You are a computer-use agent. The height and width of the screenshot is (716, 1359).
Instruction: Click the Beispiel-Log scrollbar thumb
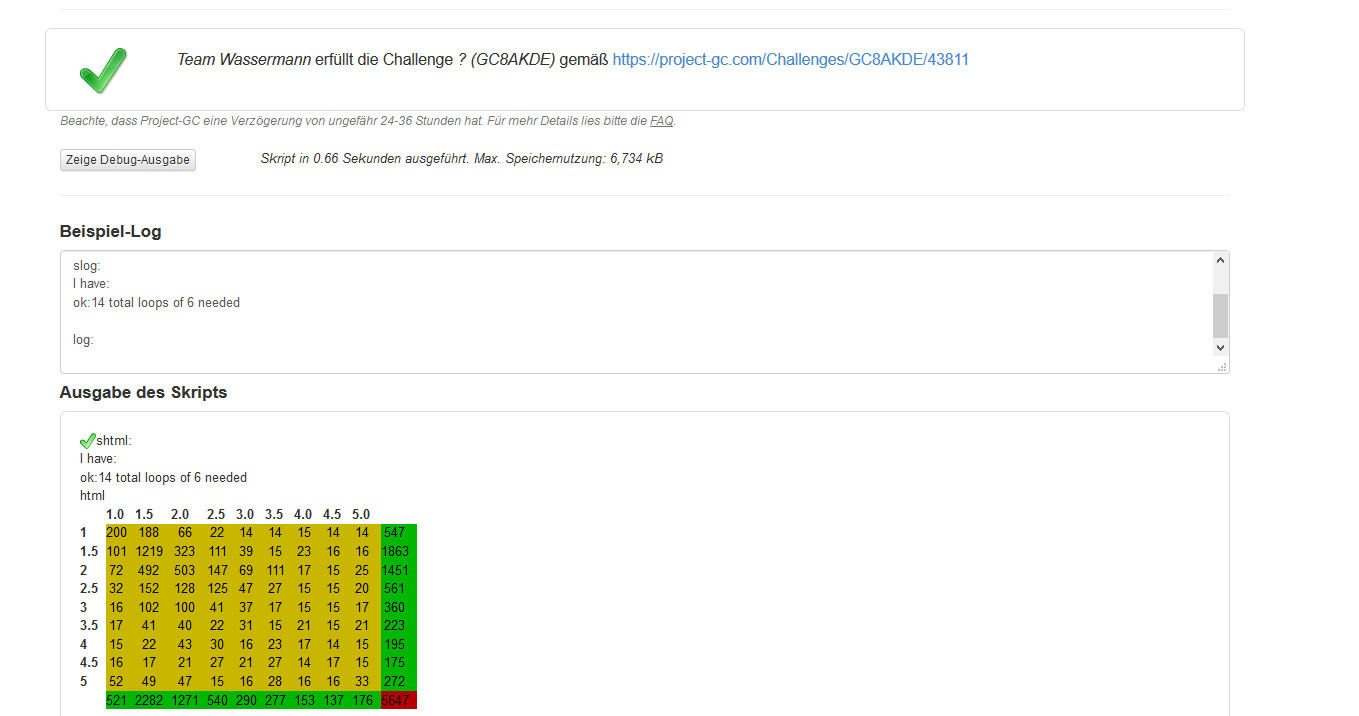(1220, 316)
